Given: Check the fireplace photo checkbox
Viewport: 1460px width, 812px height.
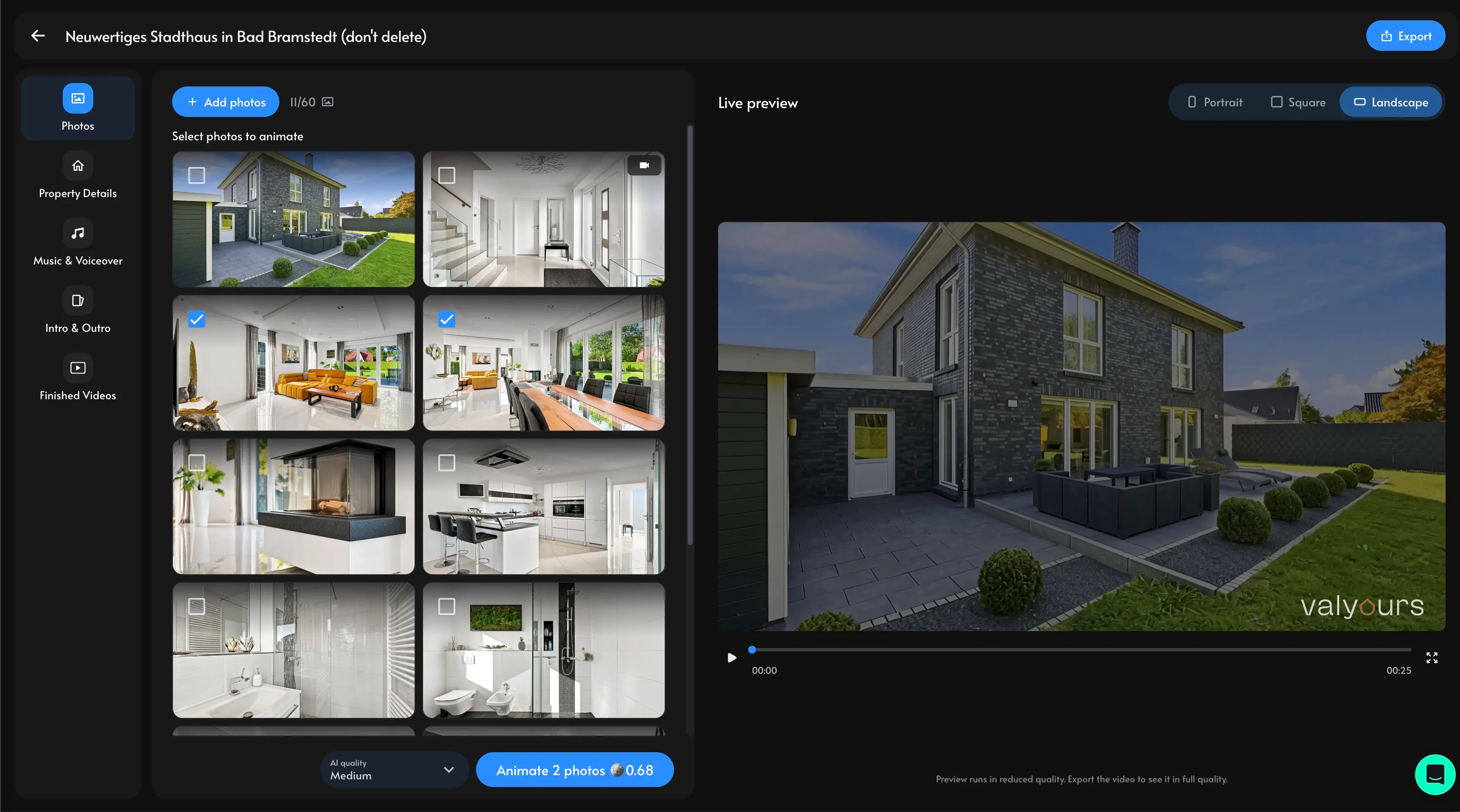Looking at the screenshot, I should (197, 463).
